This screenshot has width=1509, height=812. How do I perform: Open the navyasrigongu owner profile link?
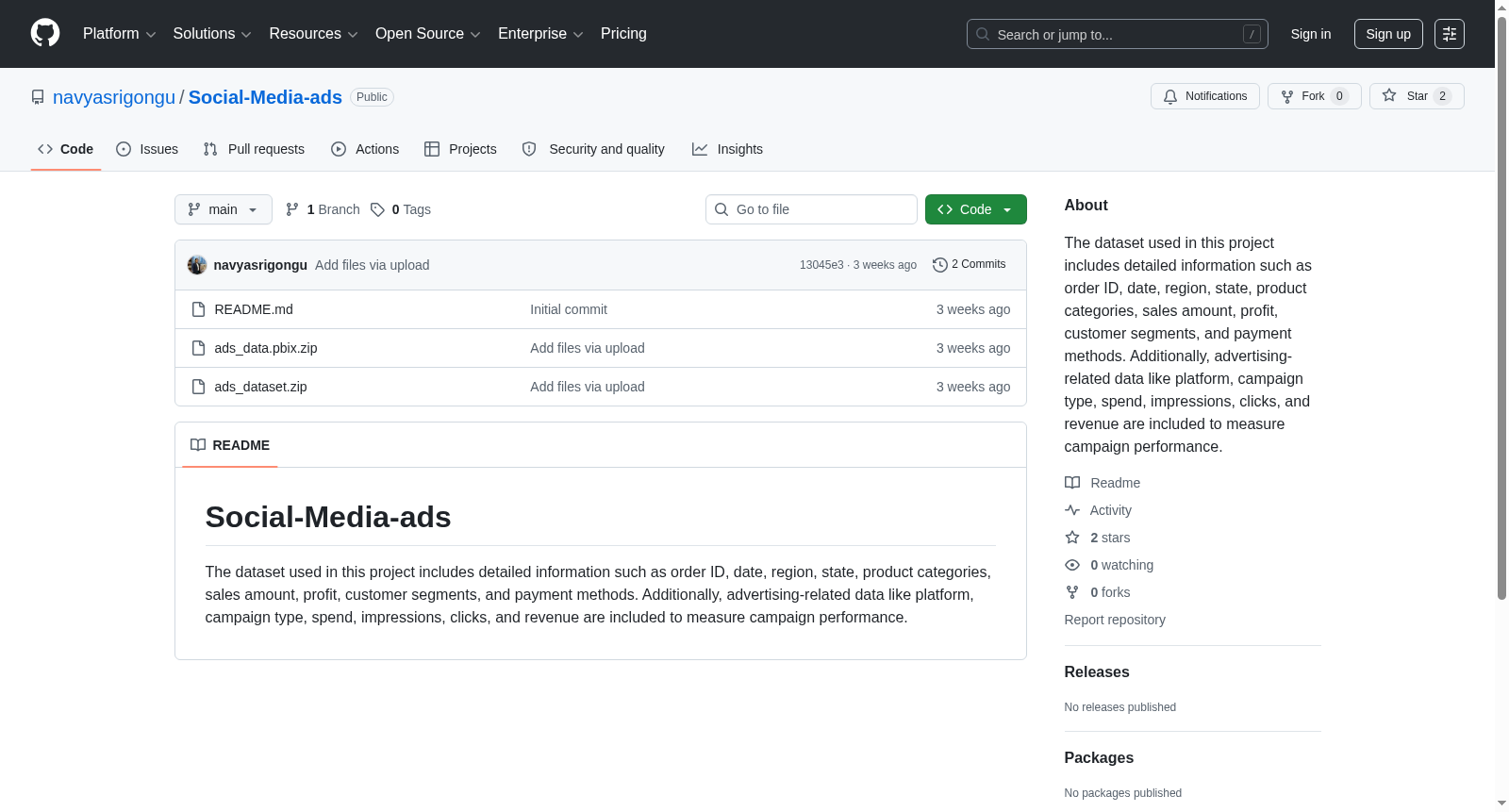pos(114,97)
